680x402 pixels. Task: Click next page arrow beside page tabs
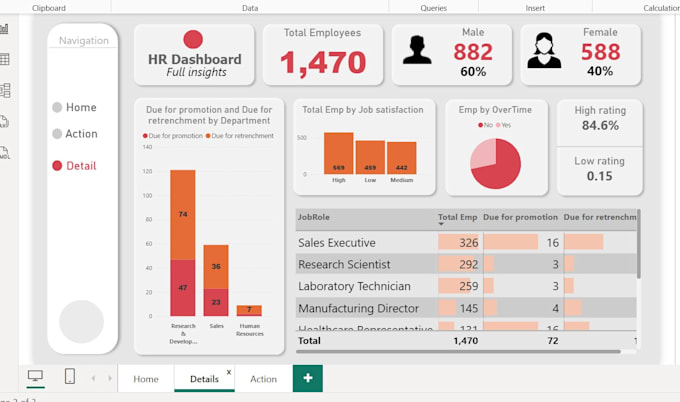point(110,379)
